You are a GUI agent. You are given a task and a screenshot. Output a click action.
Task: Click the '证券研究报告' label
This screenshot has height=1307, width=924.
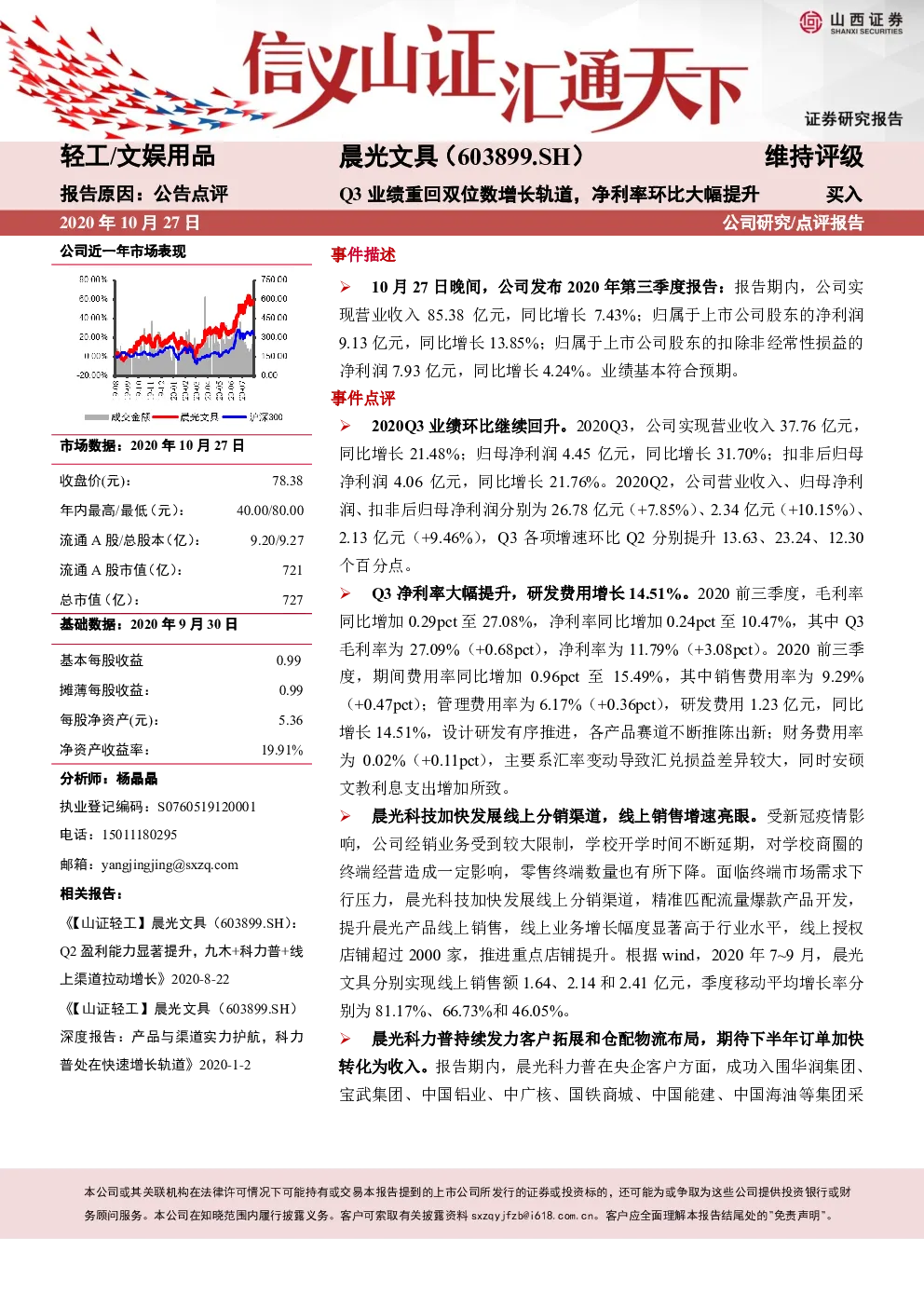tap(853, 118)
